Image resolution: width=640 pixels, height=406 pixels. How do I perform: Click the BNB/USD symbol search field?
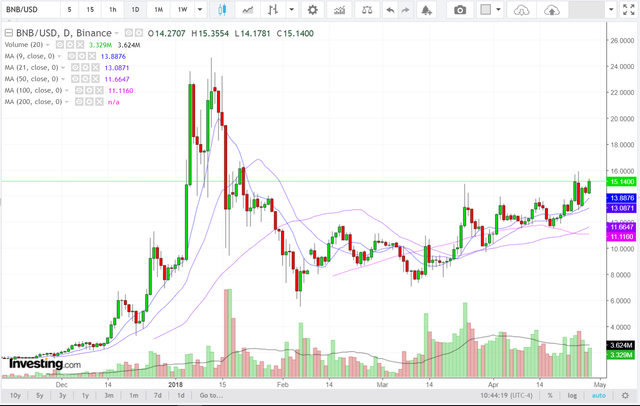point(31,10)
